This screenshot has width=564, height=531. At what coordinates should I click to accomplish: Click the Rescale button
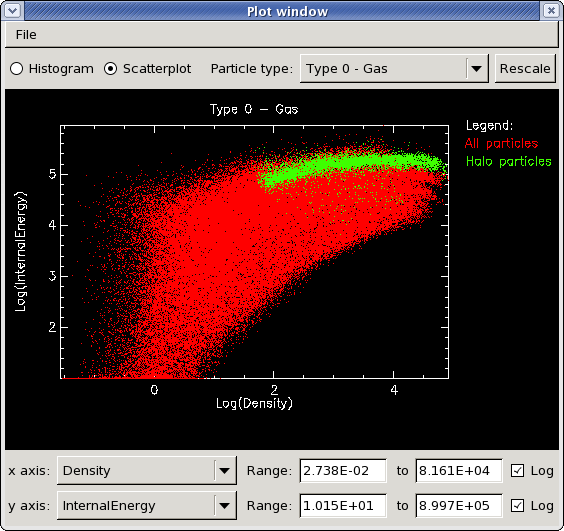(525, 68)
